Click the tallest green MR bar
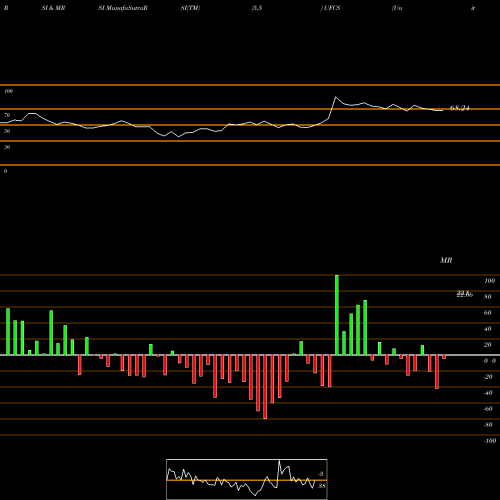Screen dimensions: 500x500 point(337,315)
